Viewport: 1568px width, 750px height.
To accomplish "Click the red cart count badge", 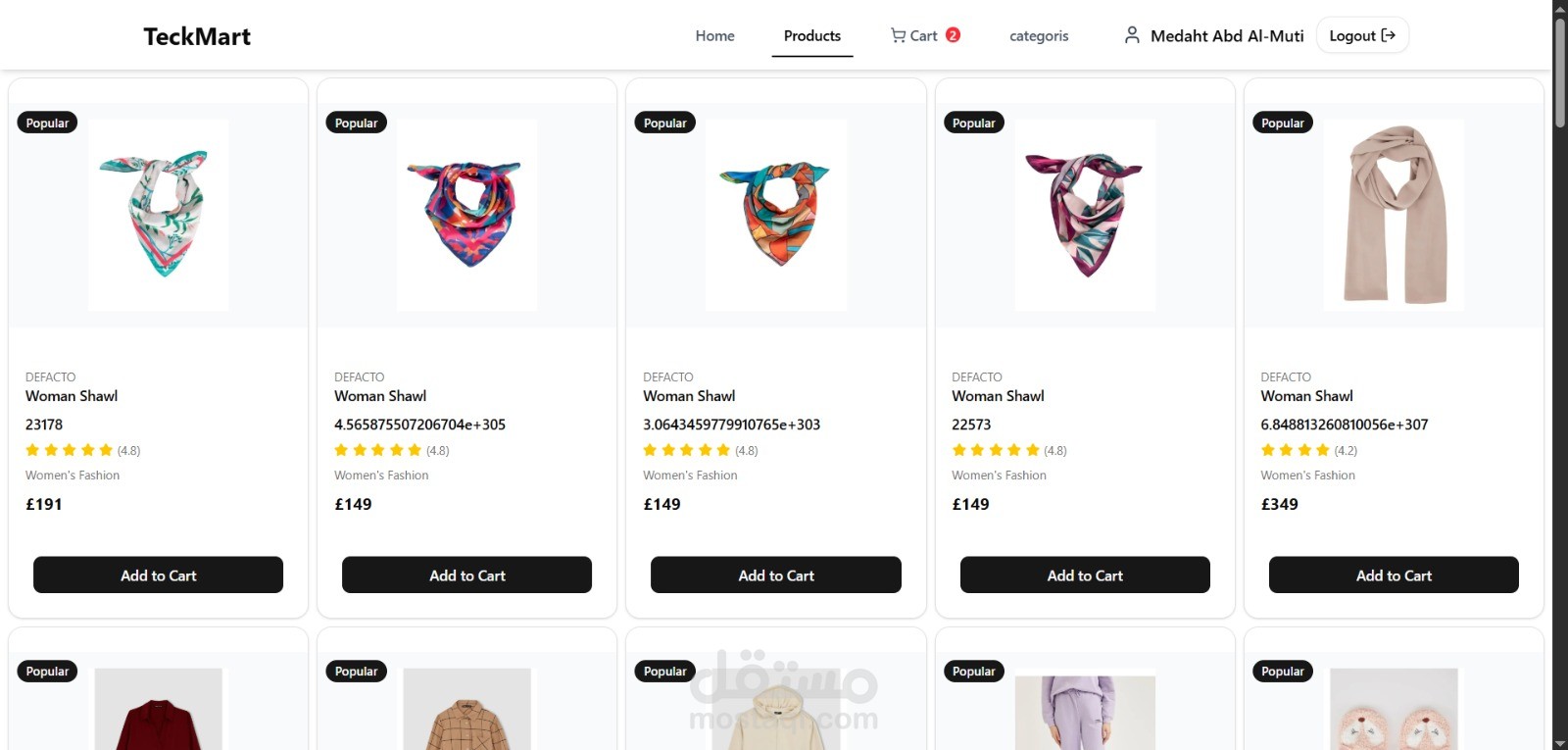I will click(953, 35).
